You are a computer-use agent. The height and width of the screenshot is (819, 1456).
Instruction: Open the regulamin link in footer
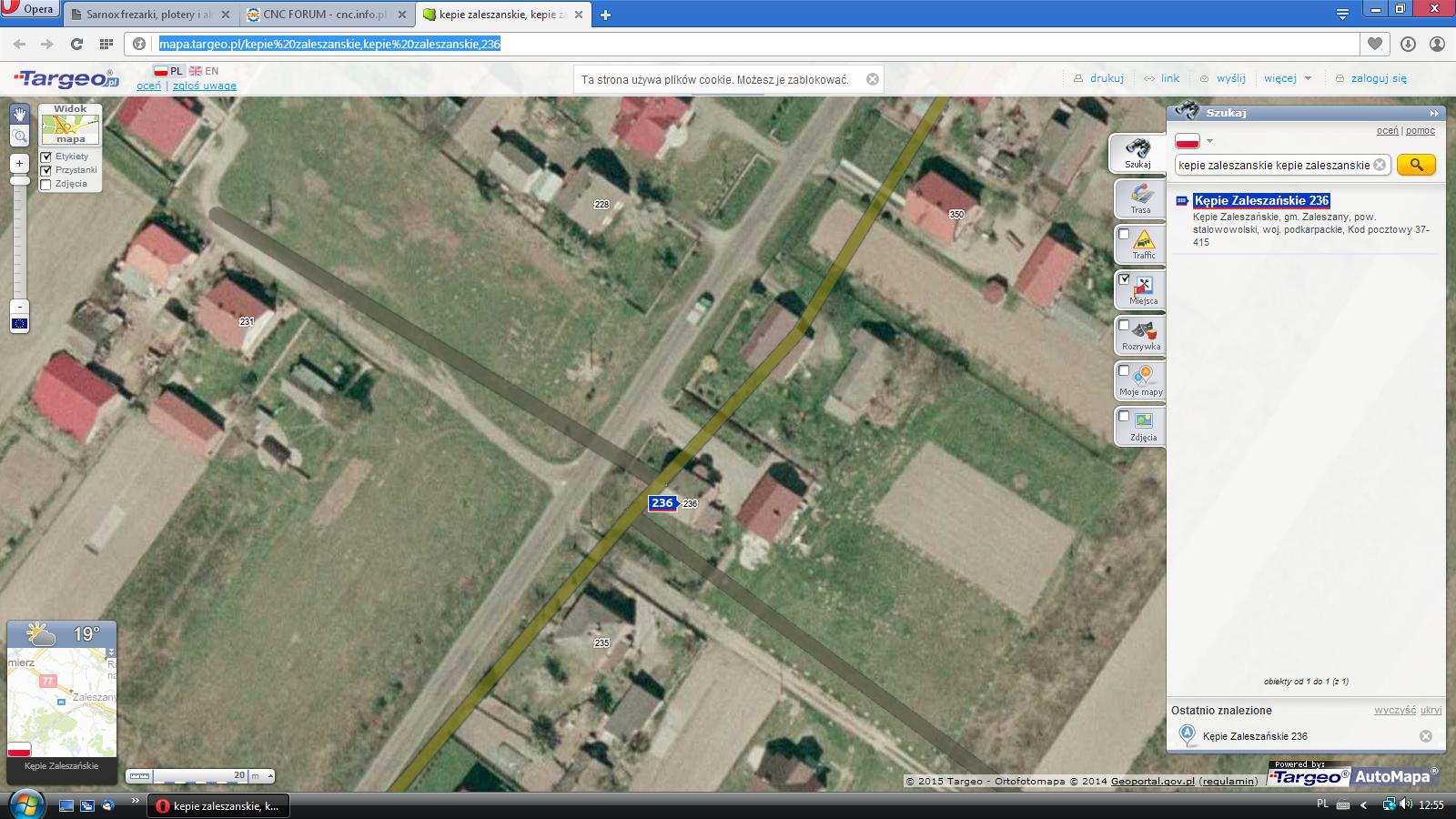pos(1228,781)
